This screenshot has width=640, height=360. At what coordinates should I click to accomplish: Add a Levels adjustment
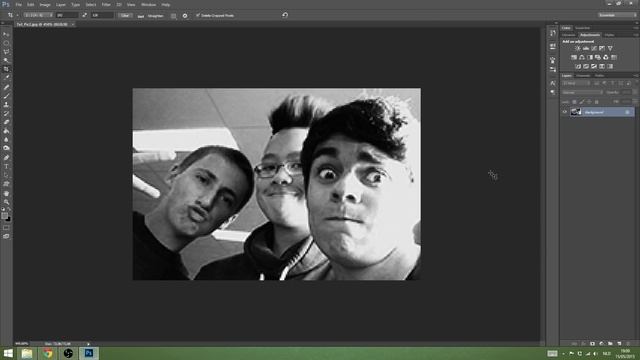[x=586, y=48]
